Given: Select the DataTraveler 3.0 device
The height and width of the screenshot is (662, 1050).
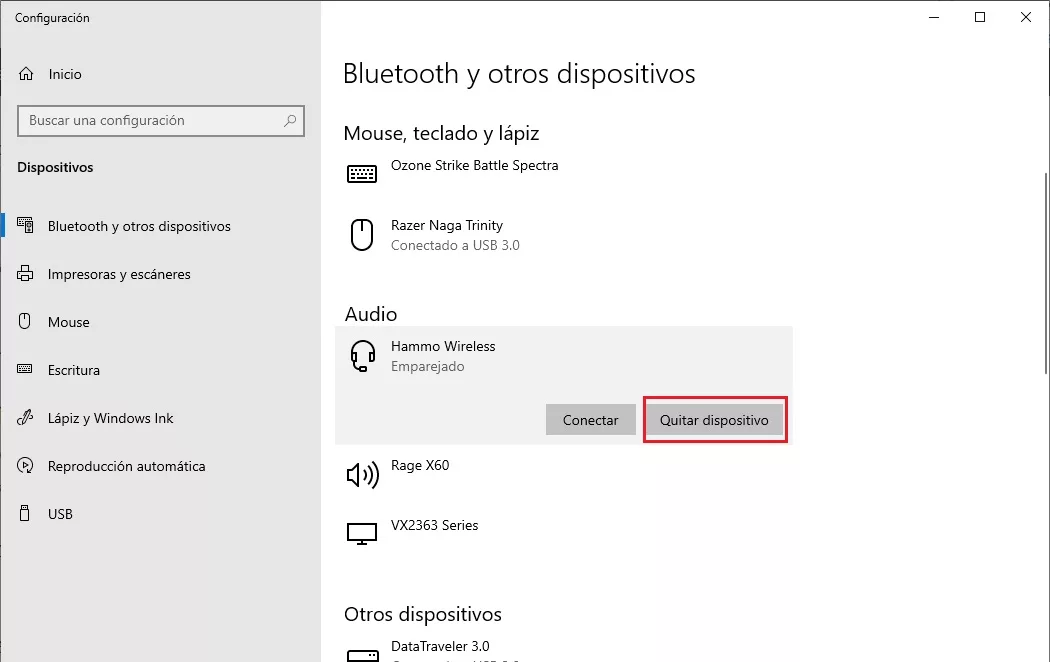Looking at the screenshot, I should point(440,647).
